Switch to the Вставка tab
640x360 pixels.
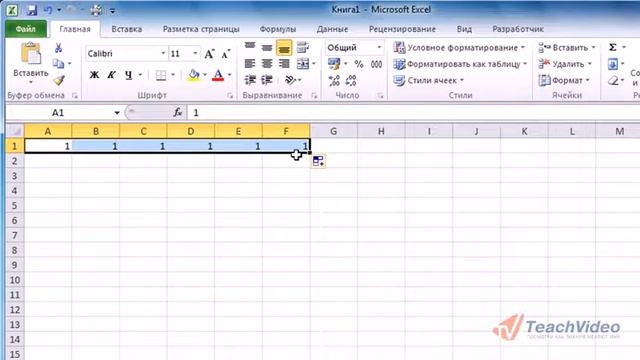pos(127,29)
